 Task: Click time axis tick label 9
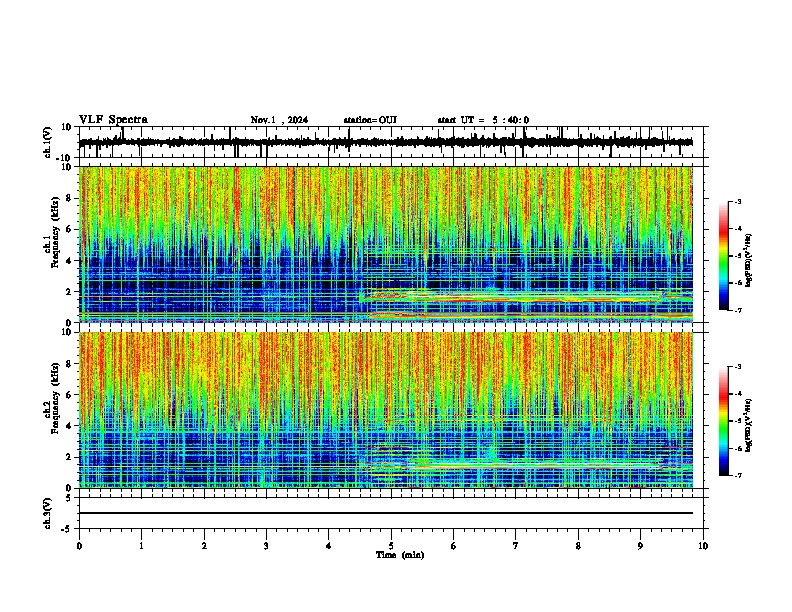pyautogui.click(x=640, y=546)
